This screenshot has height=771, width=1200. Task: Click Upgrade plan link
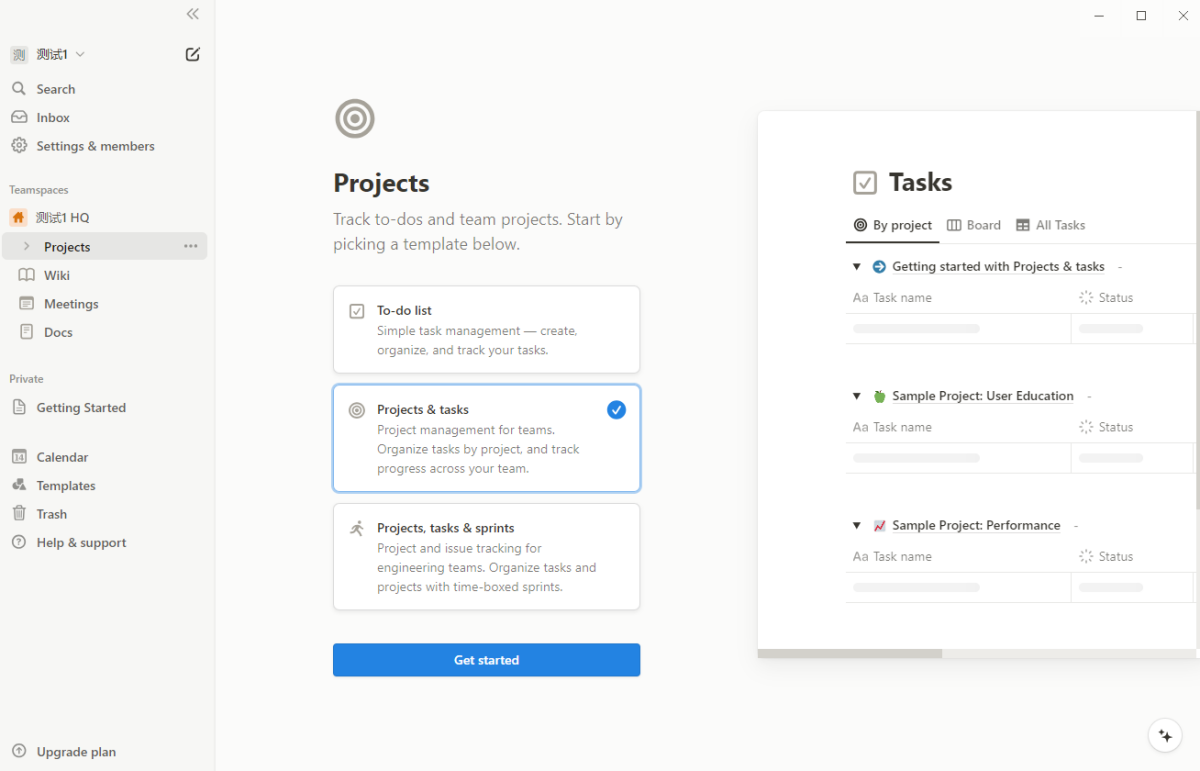coord(76,752)
